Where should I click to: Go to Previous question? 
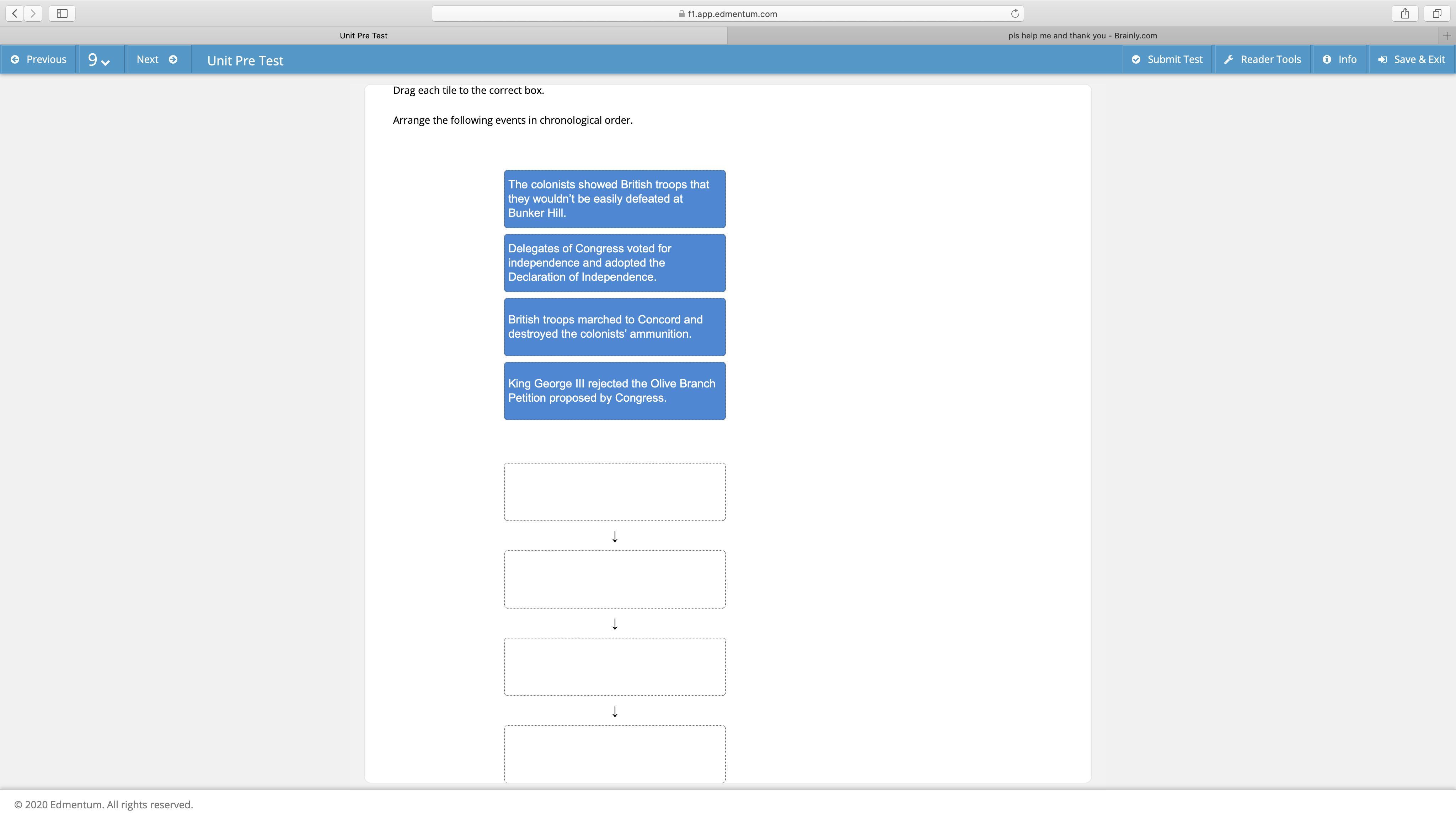38,59
